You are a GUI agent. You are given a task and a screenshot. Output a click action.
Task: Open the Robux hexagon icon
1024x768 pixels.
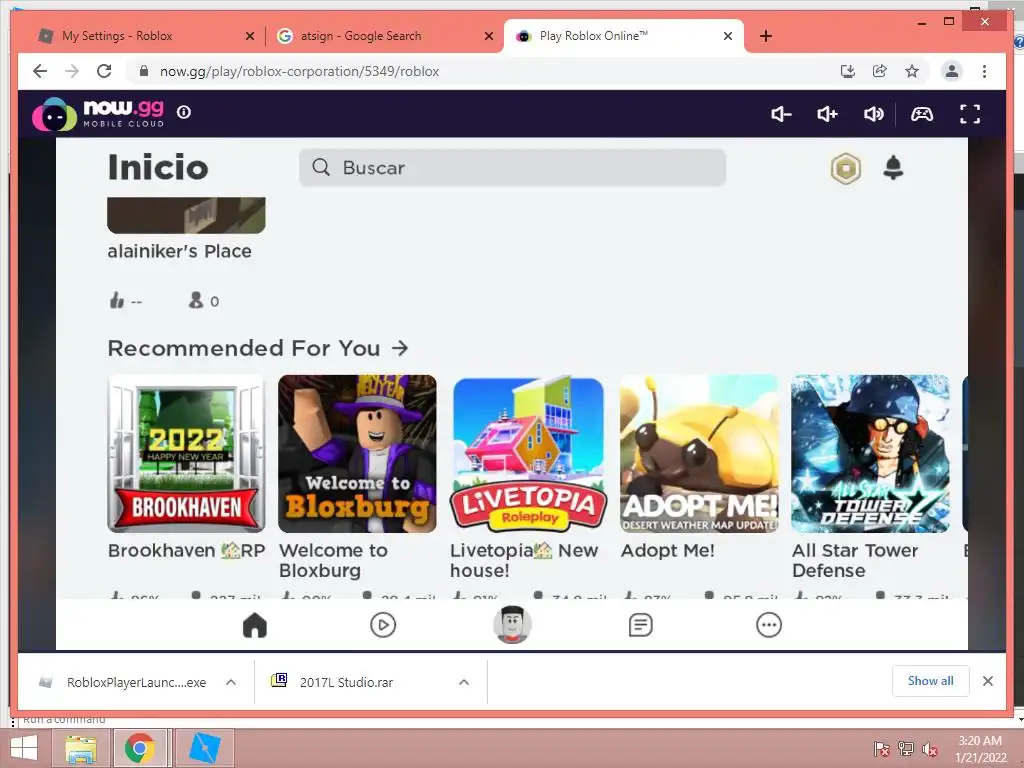[x=845, y=168]
